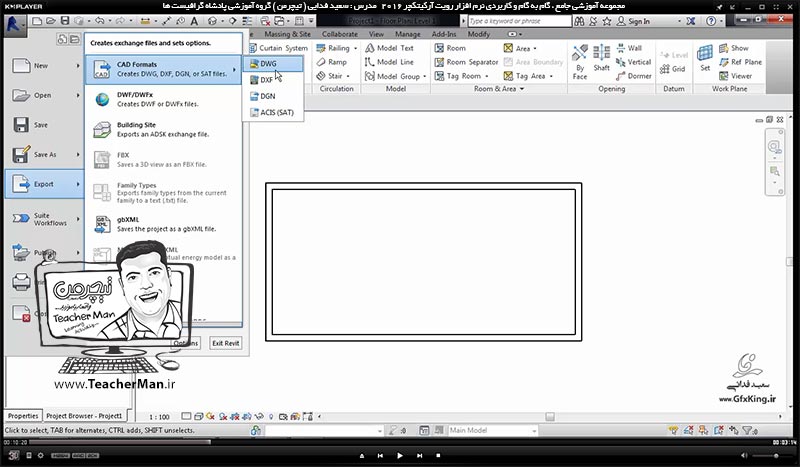Click the KMPlayer play button
The width and height of the screenshot is (800, 467).
pyautogui.click(x=399, y=455)
